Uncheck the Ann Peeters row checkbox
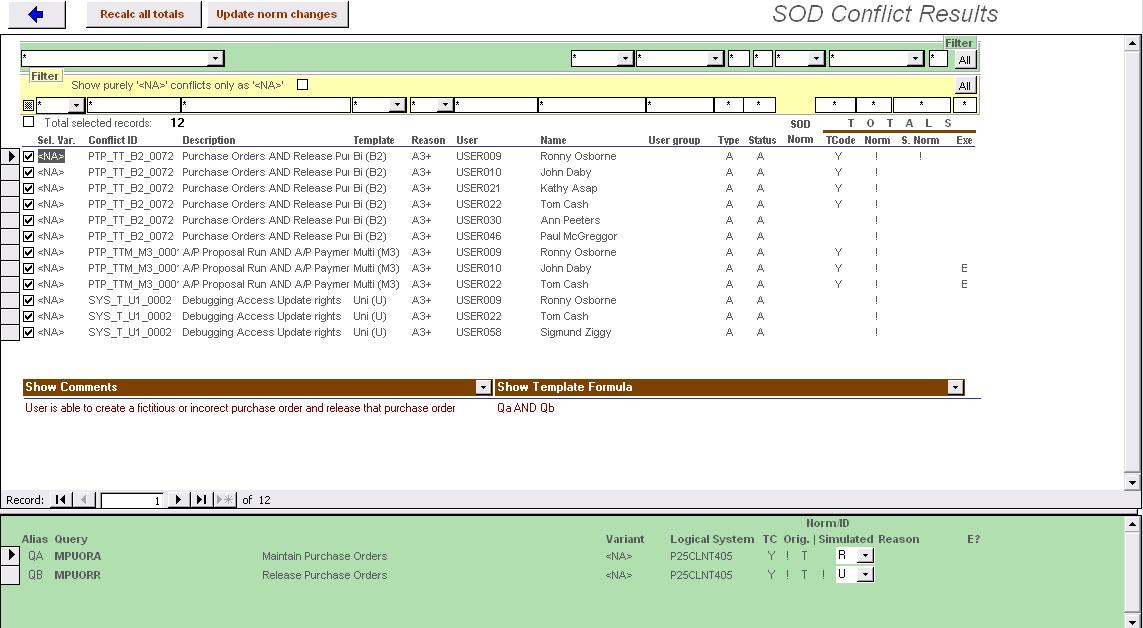Screen dimensions: 1143x628 [28, 220]
